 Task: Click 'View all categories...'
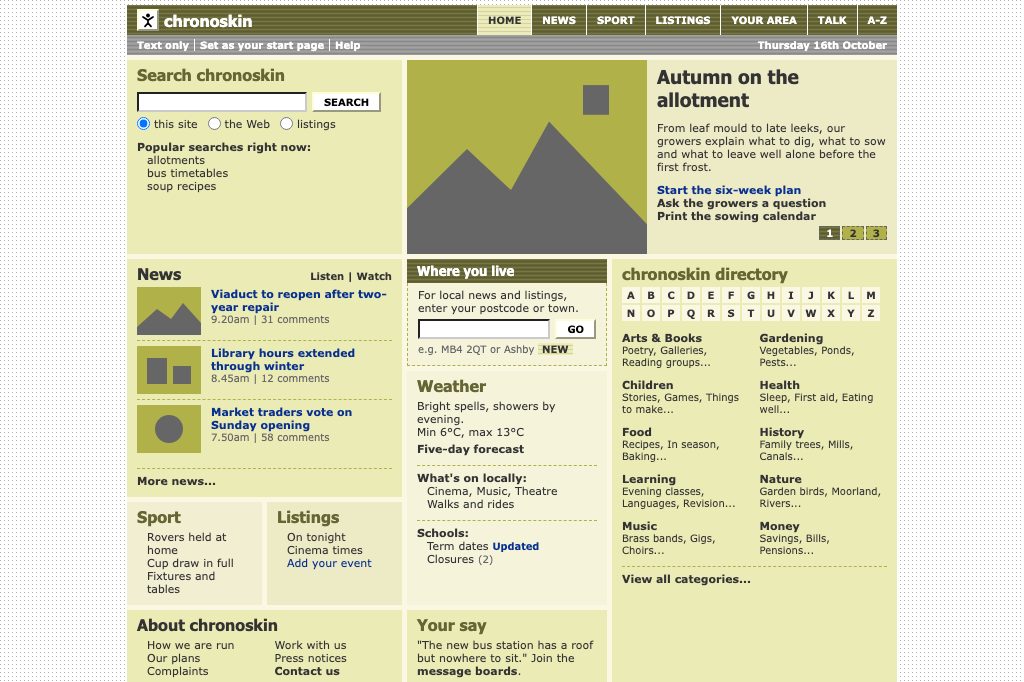point(686,579)
